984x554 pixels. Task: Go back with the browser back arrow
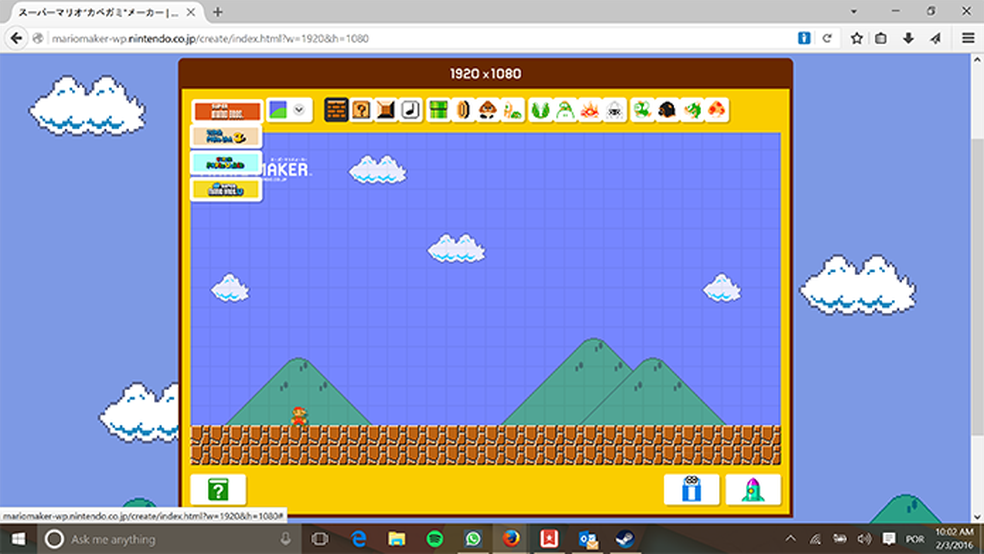[16, 38]
